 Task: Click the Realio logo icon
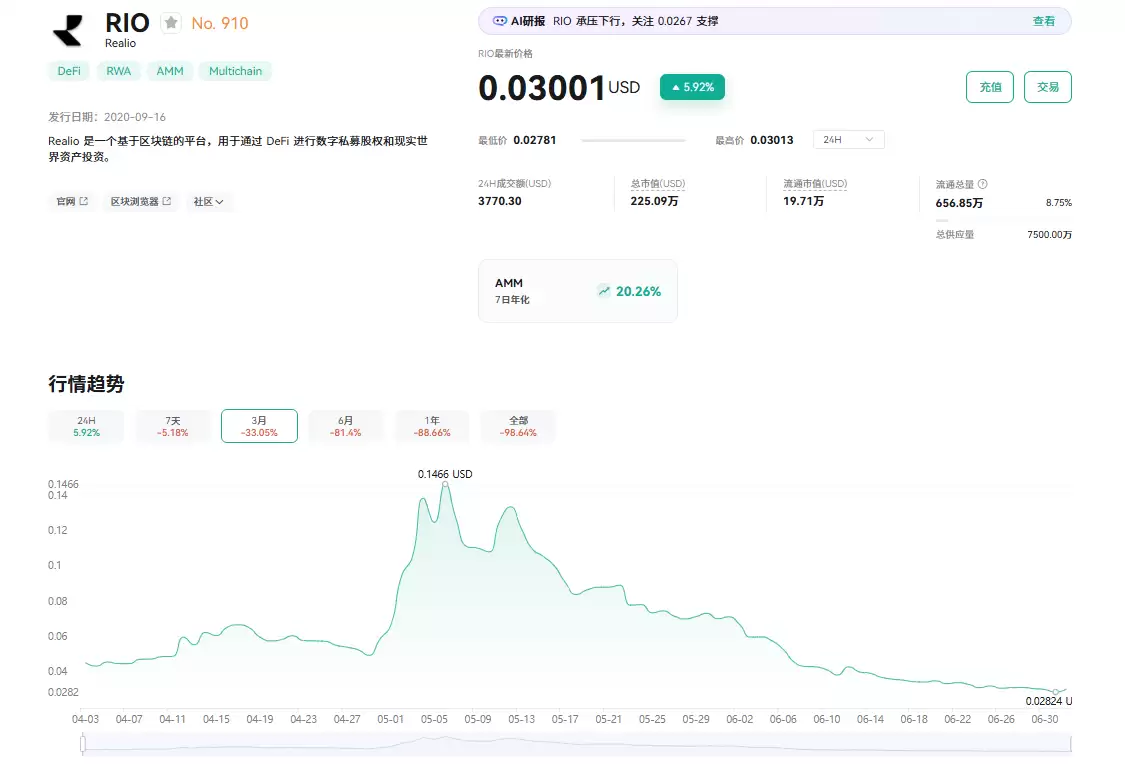click(x=68, y=30)
